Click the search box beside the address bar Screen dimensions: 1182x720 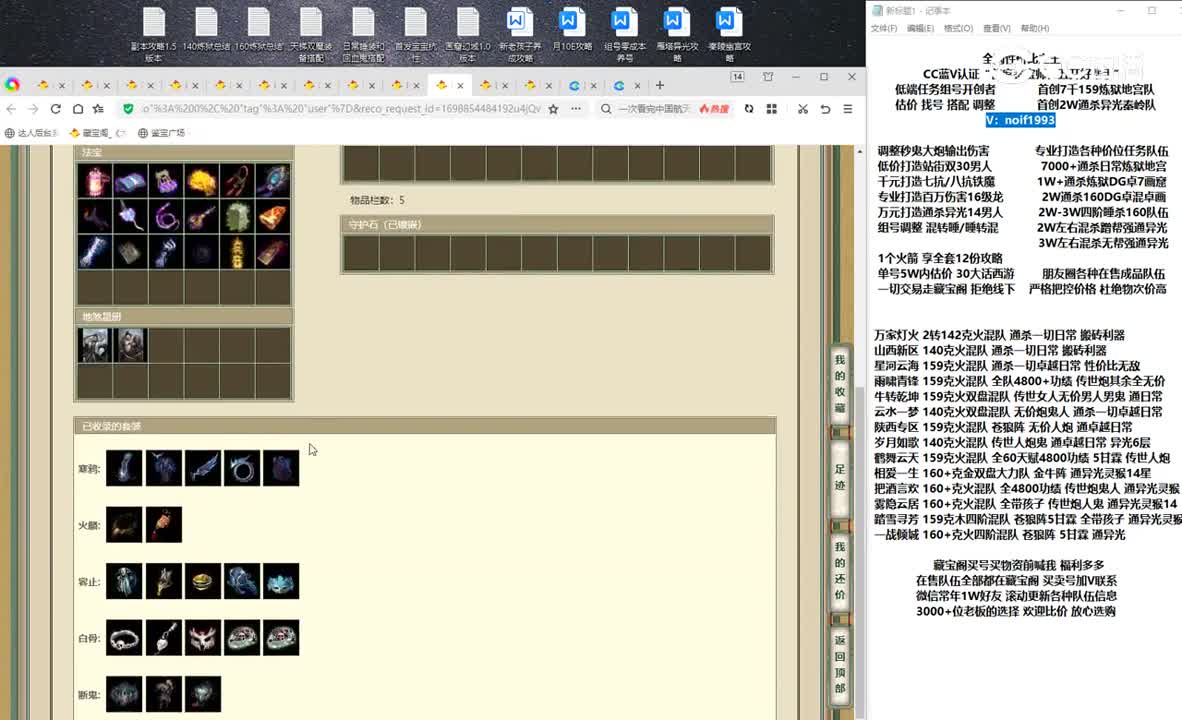pyautogui.click(x=654, y=109)
